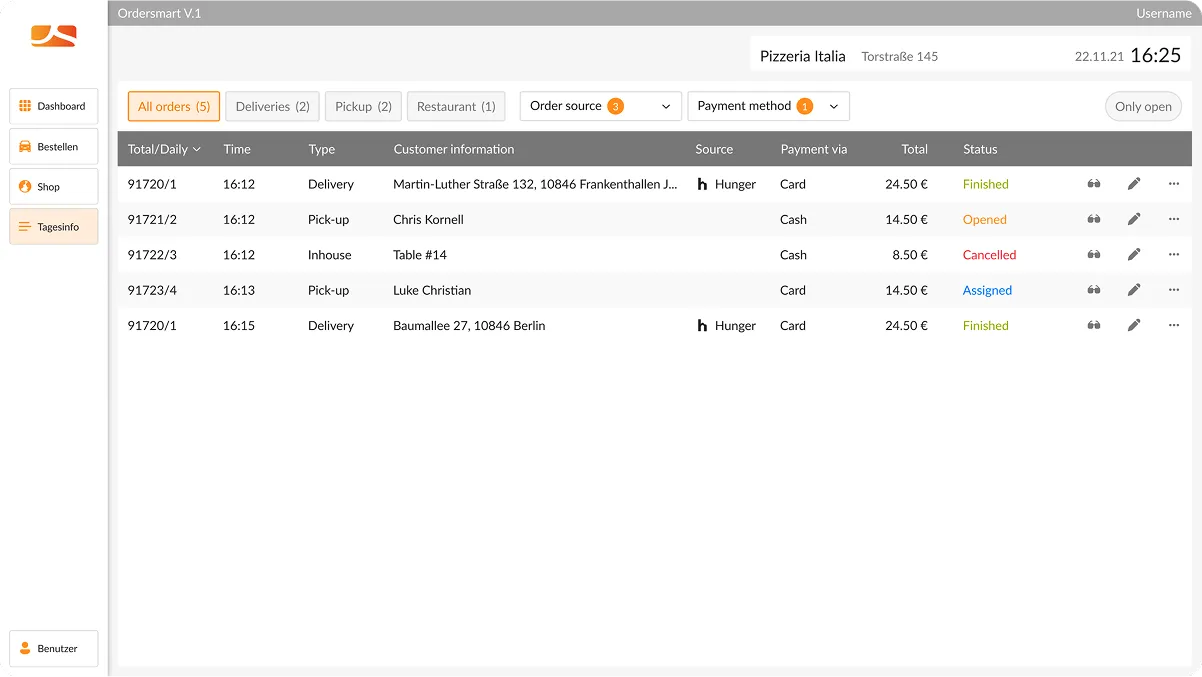Open the Payment method dropdown
The image size is (1202, 677).
[768, 106]
